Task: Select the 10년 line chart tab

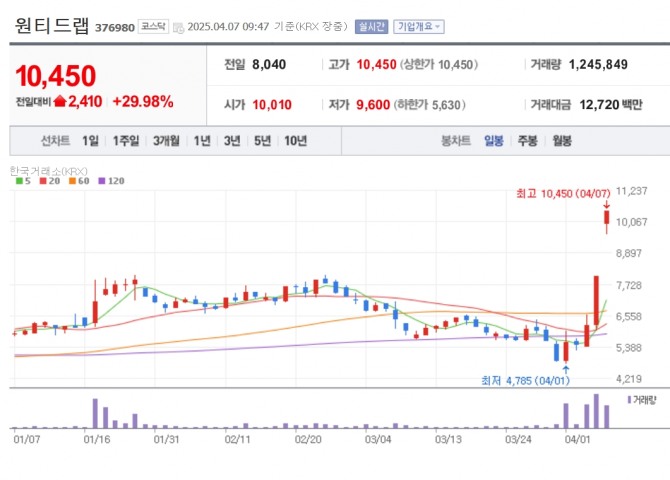Action: pyautogui.click(x=296, y=141)
